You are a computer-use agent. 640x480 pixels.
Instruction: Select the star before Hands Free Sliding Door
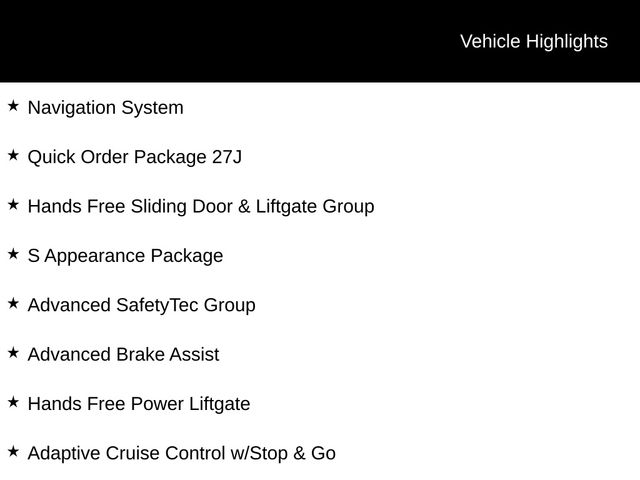[x=13, y=204]
